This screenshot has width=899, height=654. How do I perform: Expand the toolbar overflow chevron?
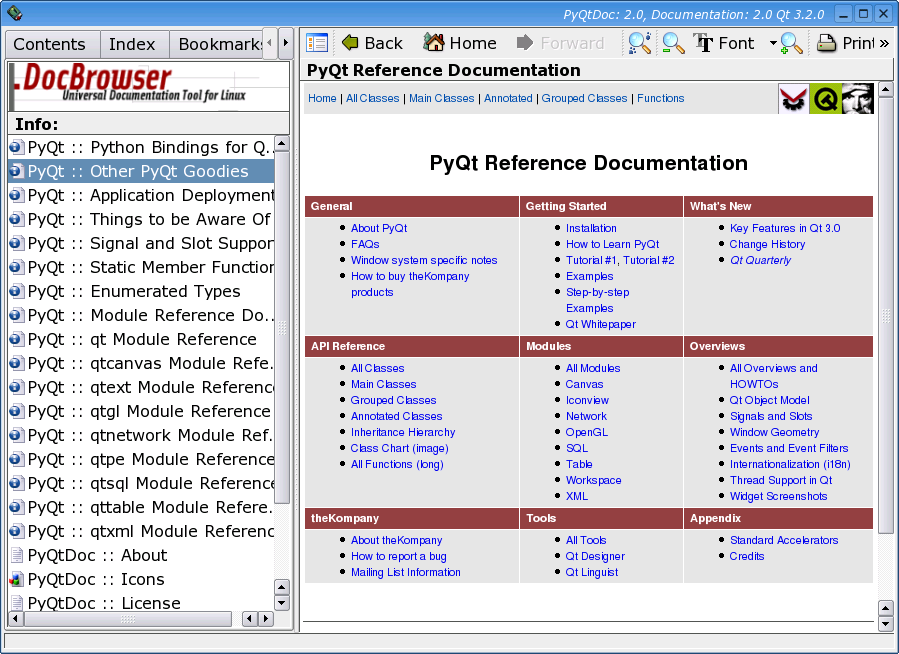click(x=884, y=43)
